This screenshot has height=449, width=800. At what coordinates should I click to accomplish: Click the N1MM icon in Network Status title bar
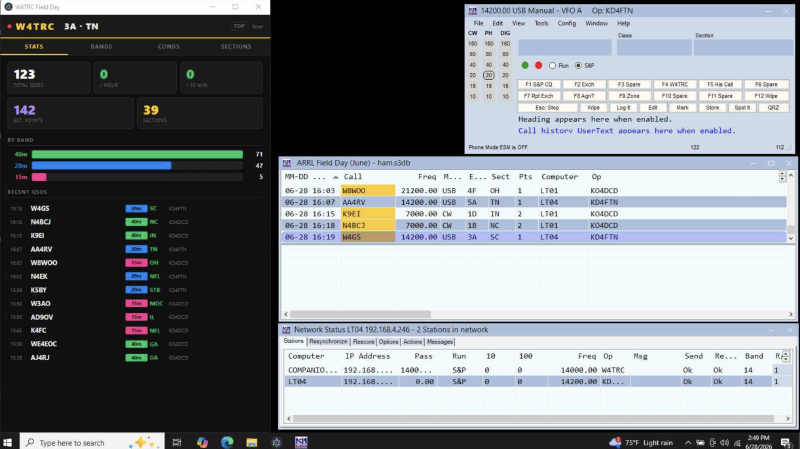pyautogui.click(x=286, y=330)
